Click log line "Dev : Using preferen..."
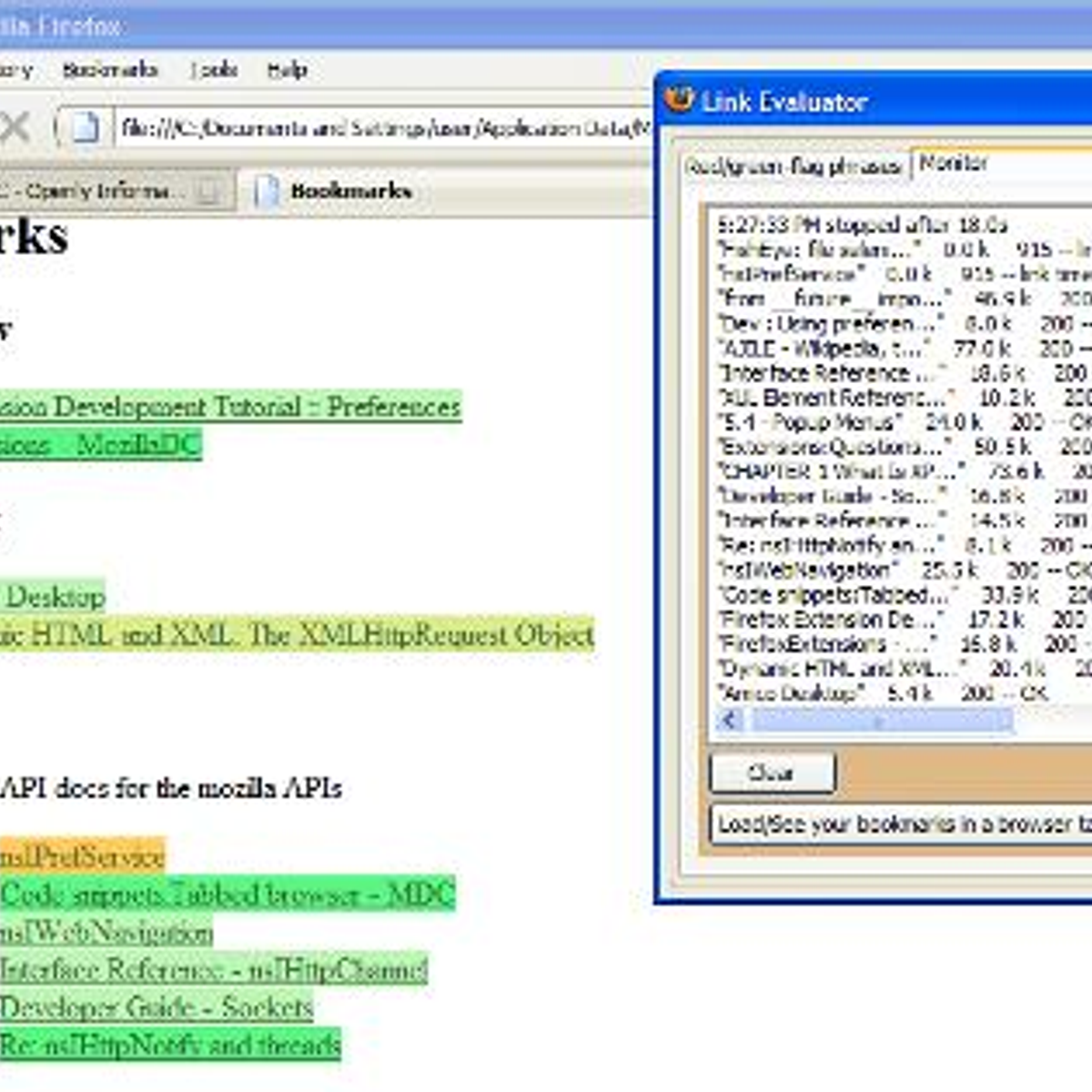This screenshot has height=1092, width=1092. (x=904, y=324)
